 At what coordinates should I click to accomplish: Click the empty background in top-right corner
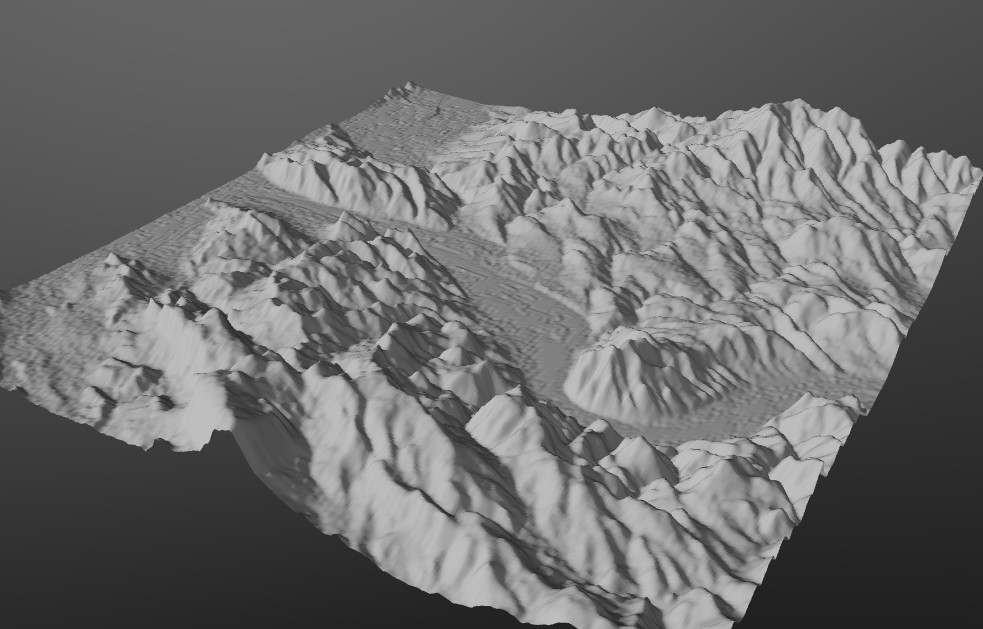[900, 50]
